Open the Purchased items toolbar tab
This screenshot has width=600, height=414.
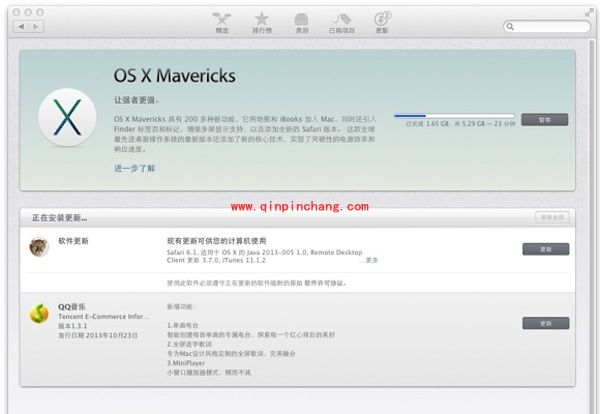342,23
